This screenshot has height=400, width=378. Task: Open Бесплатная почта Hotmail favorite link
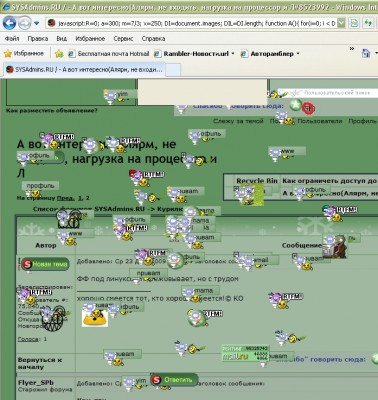tap(109, 54)
